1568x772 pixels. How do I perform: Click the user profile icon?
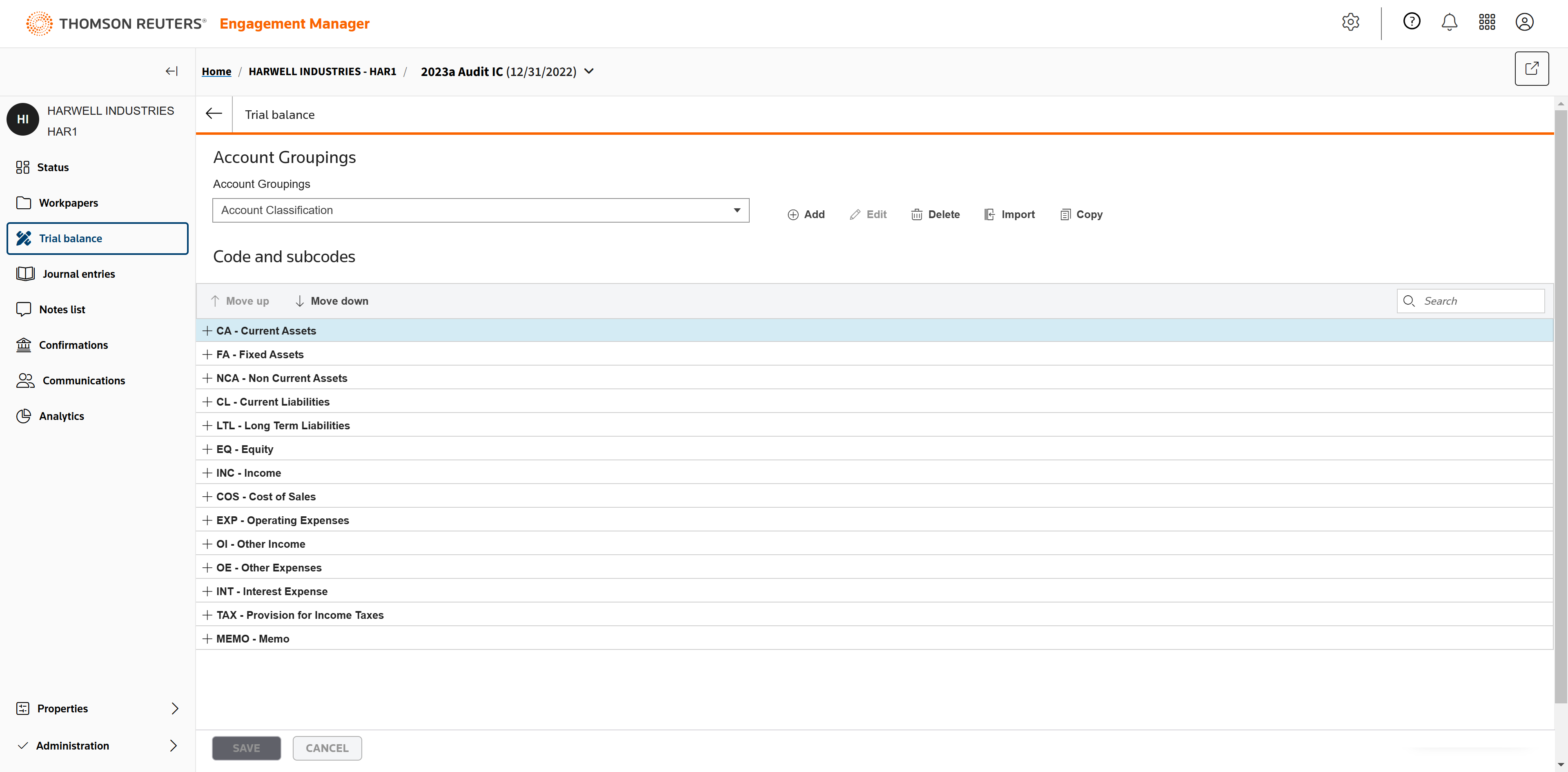pos(1524,22)
